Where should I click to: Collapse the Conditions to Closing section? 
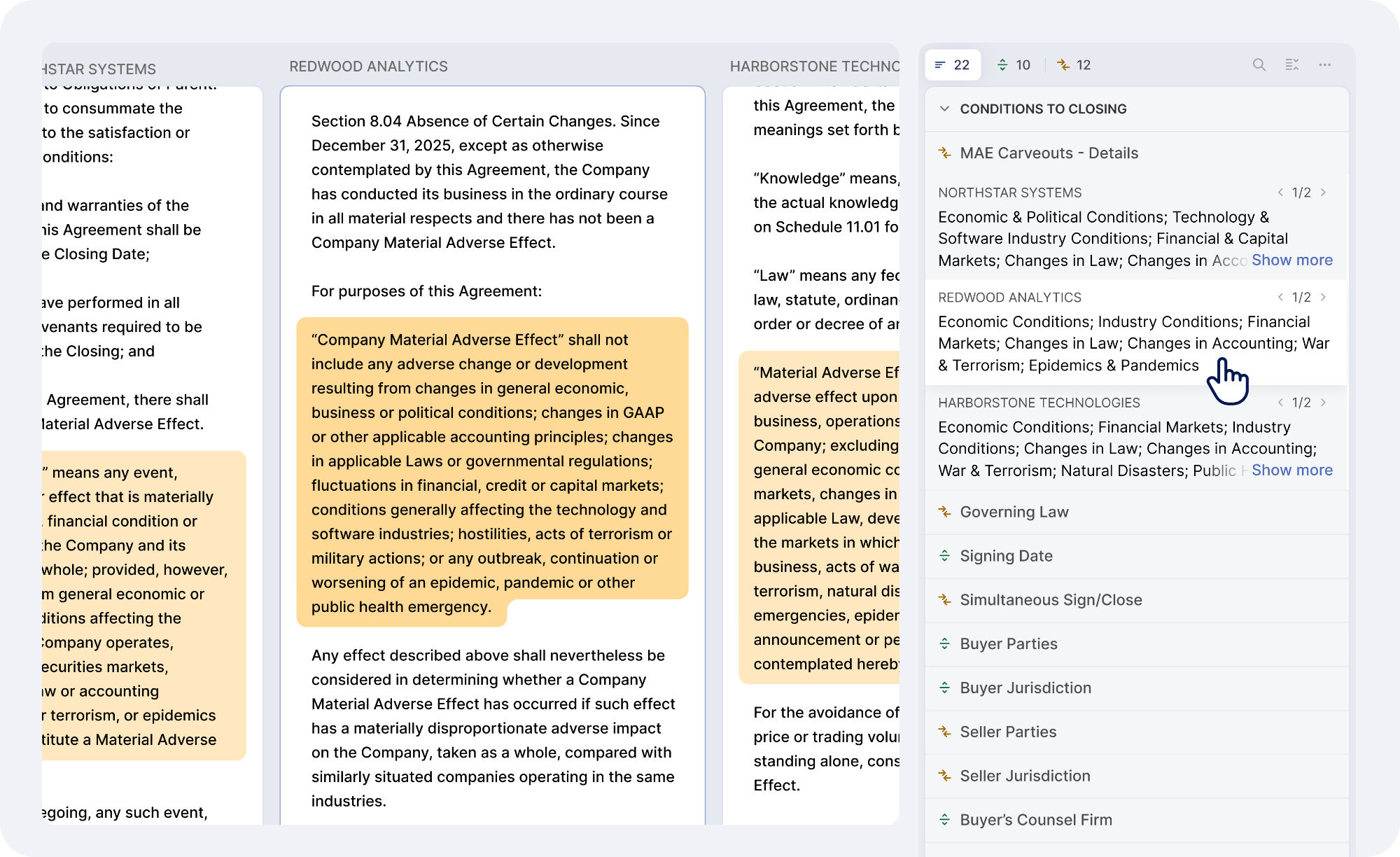point(944,109)
